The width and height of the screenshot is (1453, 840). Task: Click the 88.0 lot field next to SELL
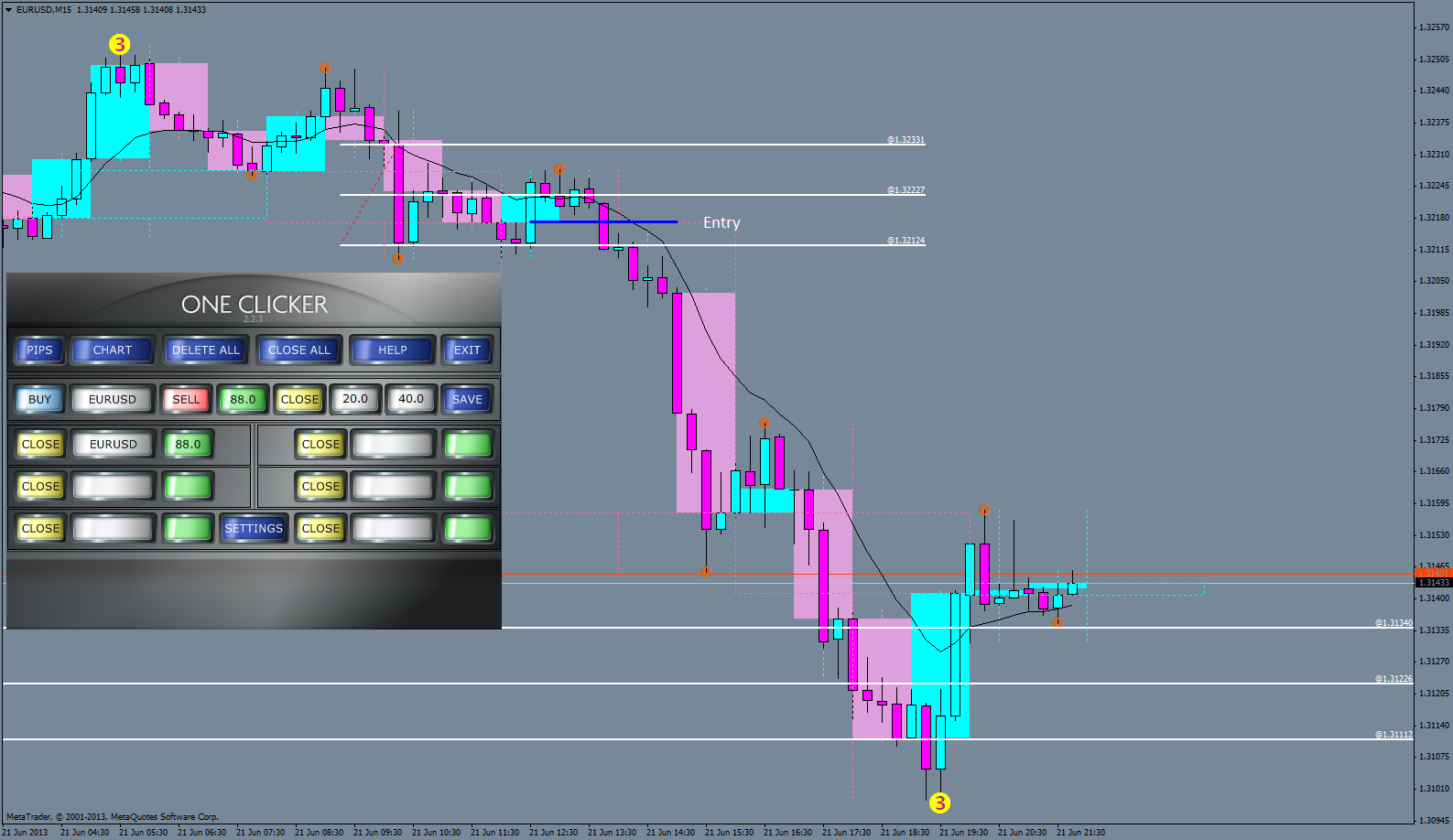point(243,399)
